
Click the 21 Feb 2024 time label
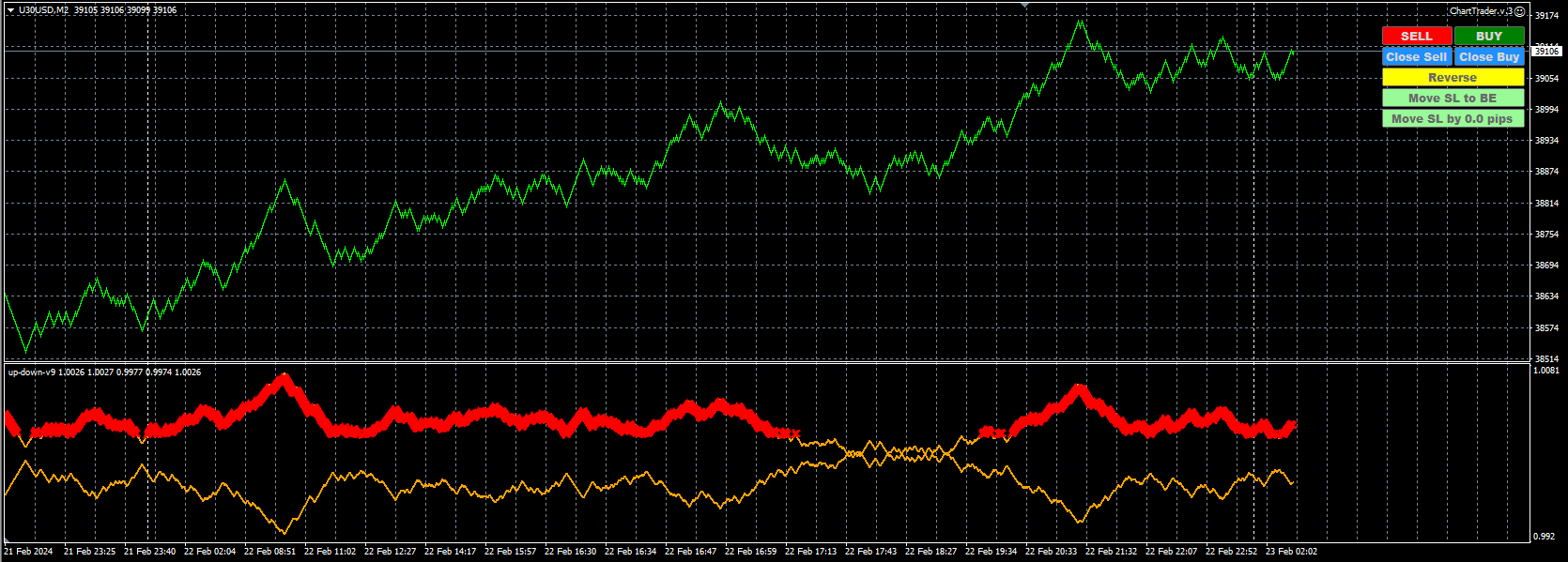pyautogui.click(x=28, y=552)
